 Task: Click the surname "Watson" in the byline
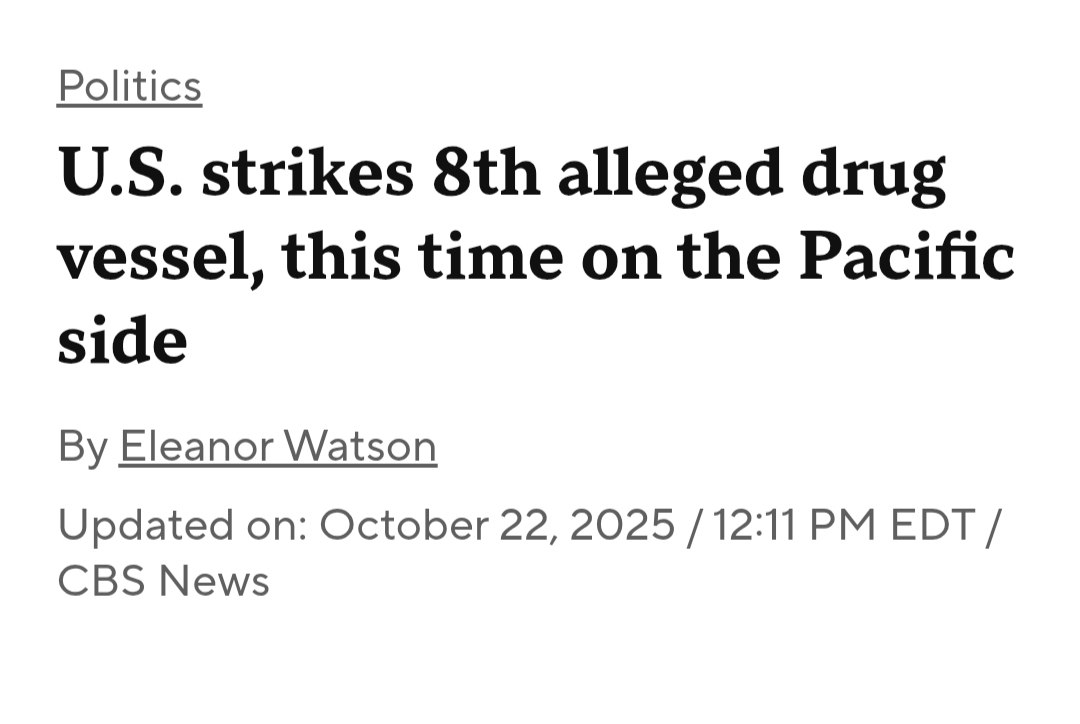click(x=360, y=446)
